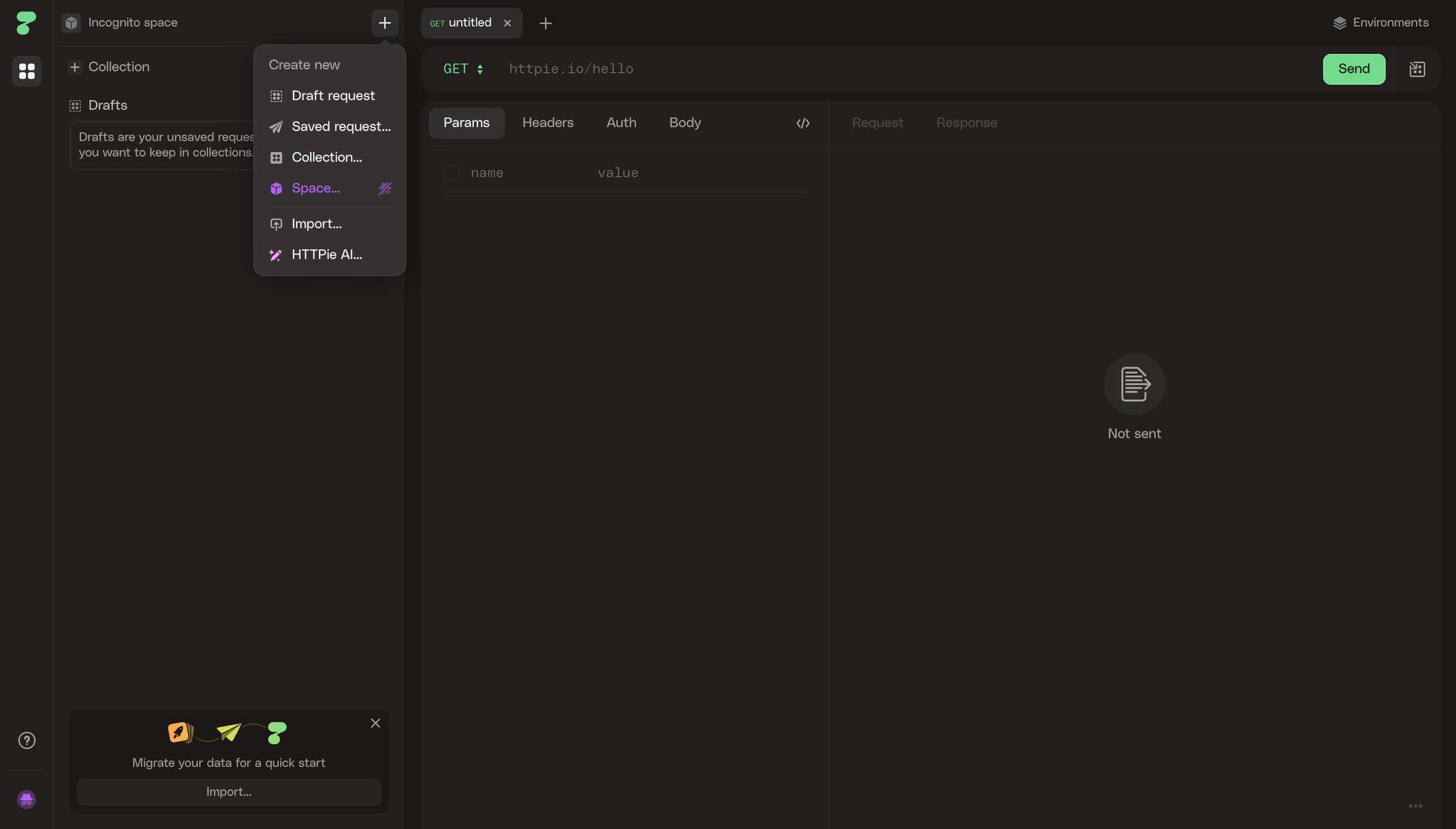Image resolution: width=1456 pixels, height=829 pixels.
Task: Click the Not sent status text
Action: [x=1134, y=434]
